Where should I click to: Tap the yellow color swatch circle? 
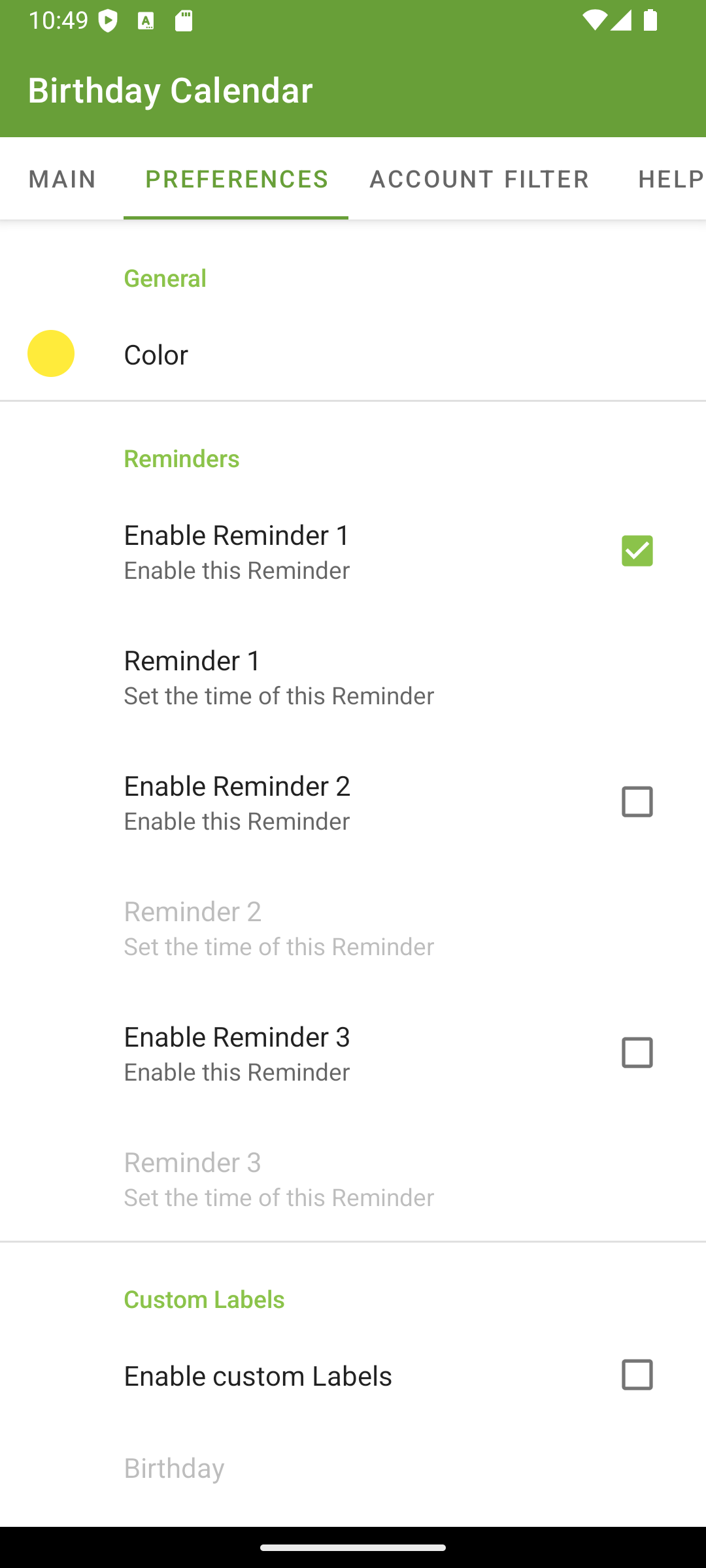pos(51,353)
